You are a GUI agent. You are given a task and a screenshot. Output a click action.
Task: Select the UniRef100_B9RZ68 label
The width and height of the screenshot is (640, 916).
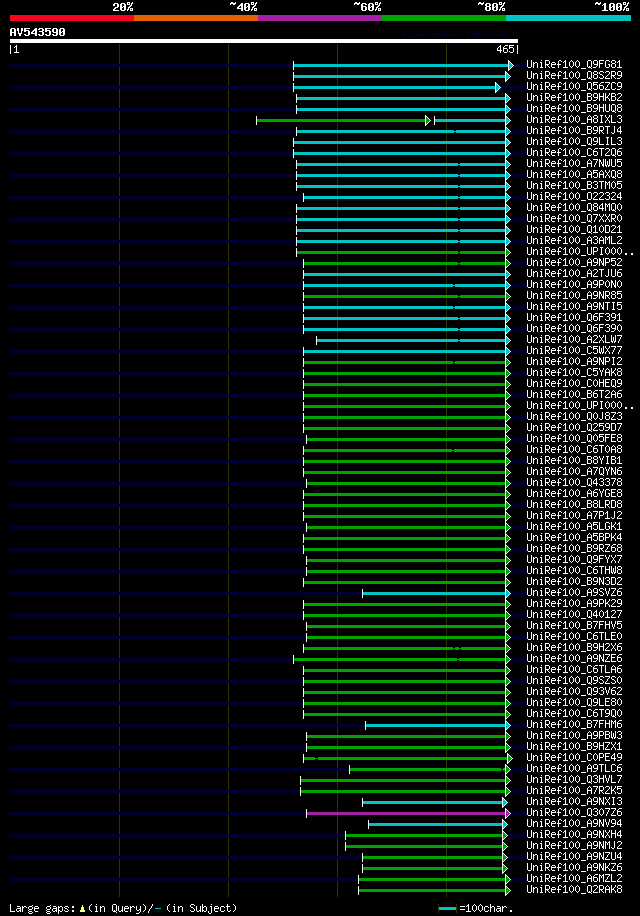tap(574, 549)
